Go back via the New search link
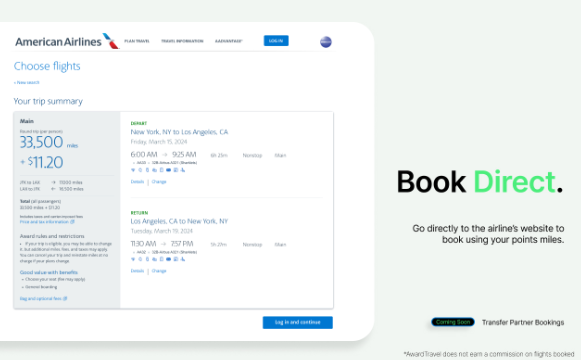Image resolution: width=581 pixels, height=360 pixels. pyautogui.click(x=27, y=83)
